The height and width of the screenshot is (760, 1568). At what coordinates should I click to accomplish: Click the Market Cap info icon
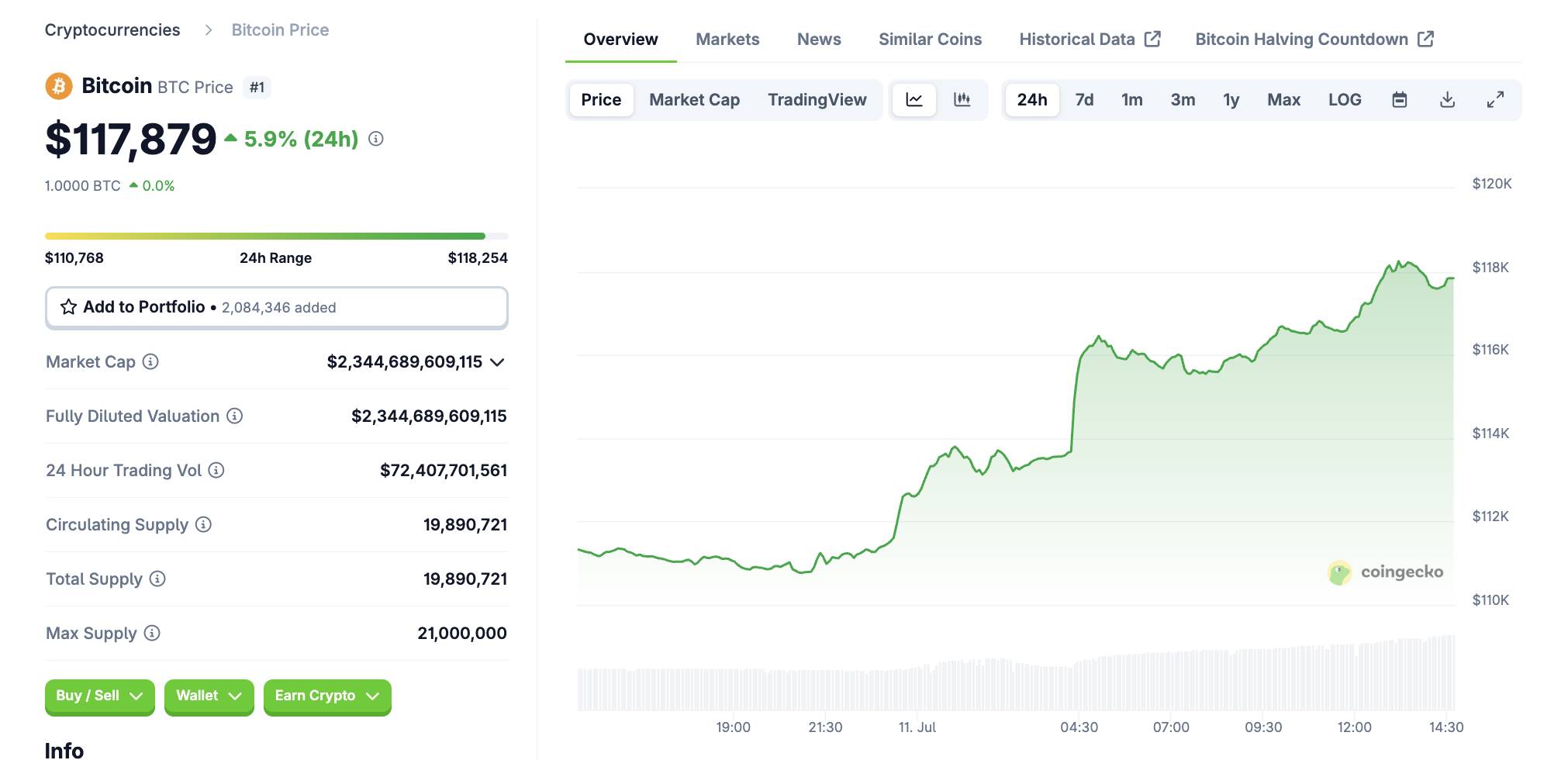[151, 361]
